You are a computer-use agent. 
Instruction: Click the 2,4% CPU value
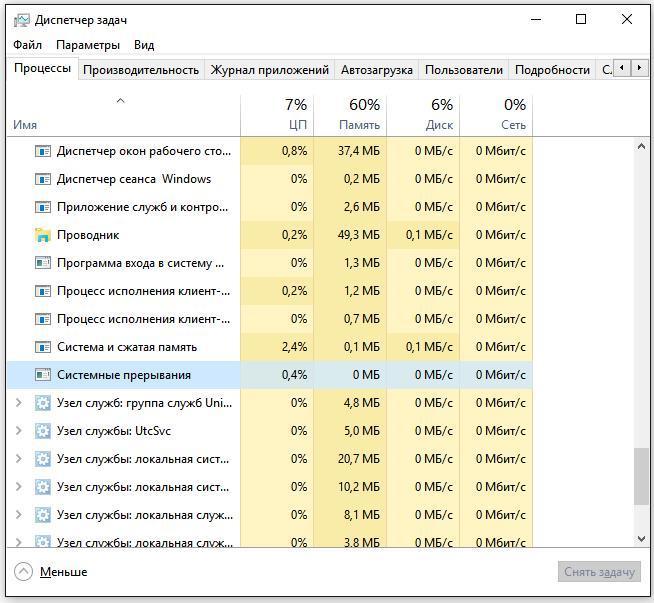click(x=294, y=347)
